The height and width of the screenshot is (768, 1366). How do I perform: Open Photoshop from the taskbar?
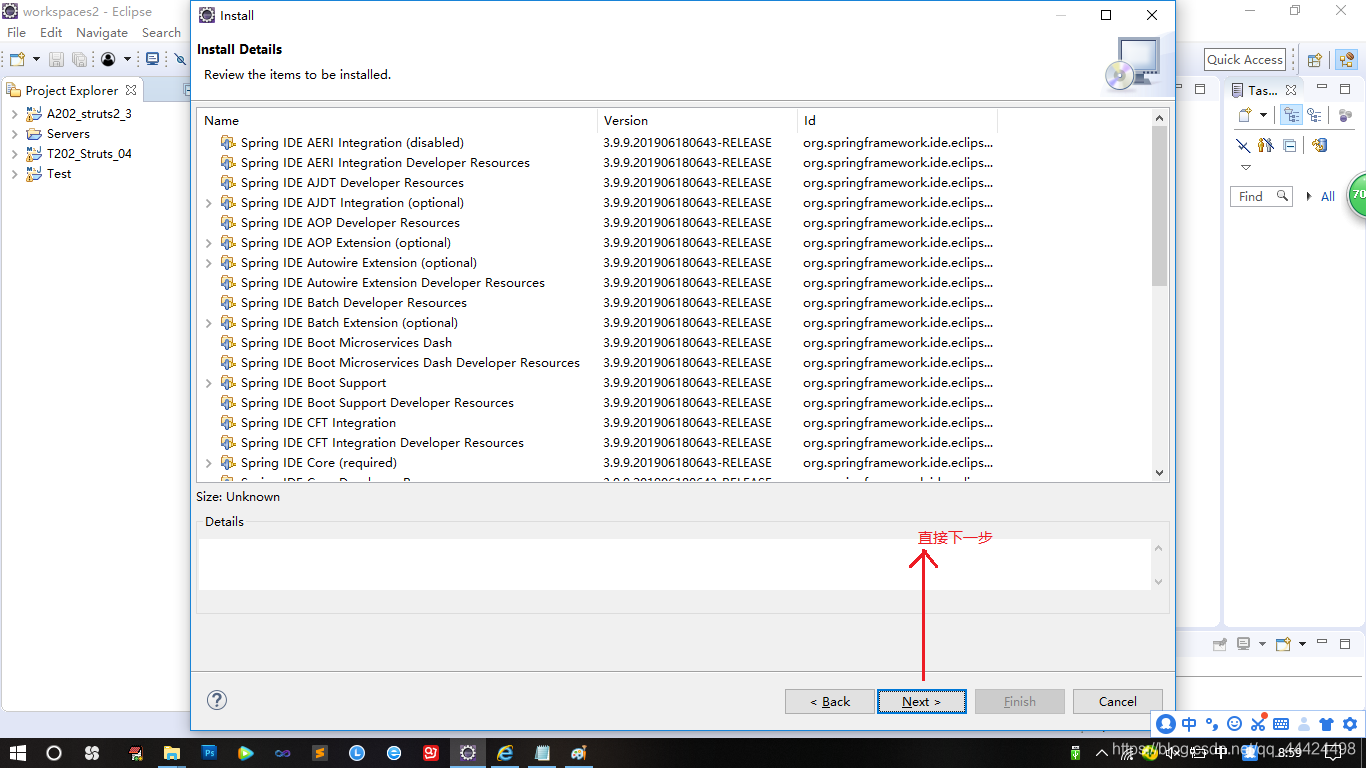[210, 753]
